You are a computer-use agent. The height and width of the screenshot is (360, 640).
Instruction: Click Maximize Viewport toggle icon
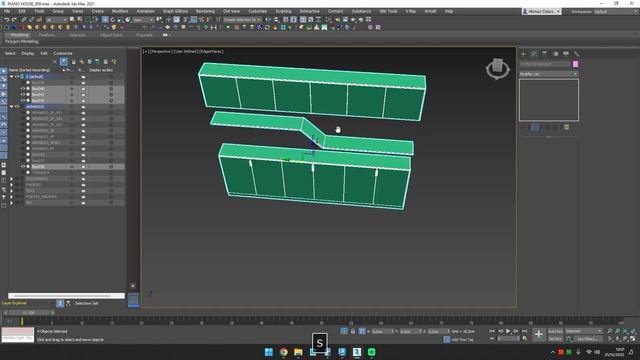pyautogui.click(x=633, y=338)
